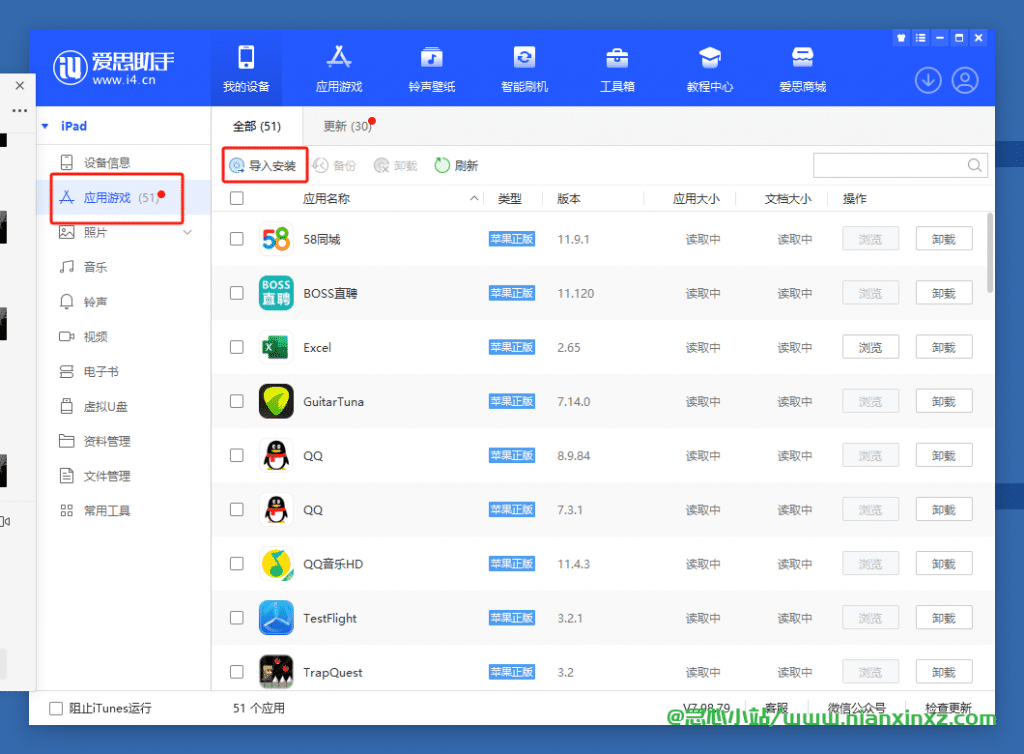Click the QQ音乐HD app icon
1024x754 pixels.
(276, 564)
